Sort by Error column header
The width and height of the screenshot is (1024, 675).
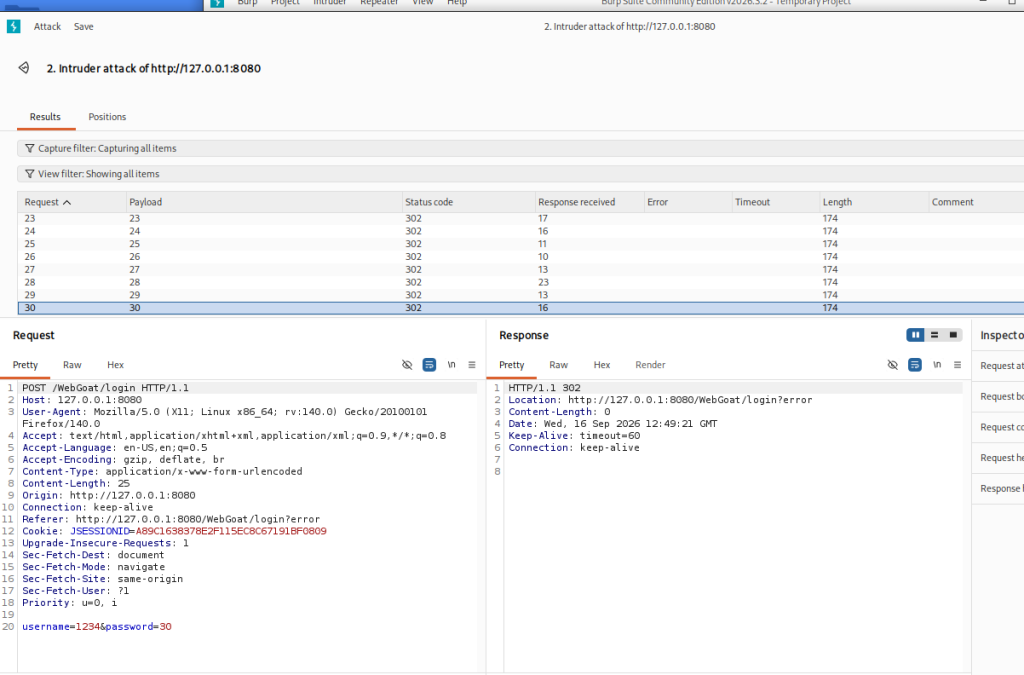click(x=688, y=202)
